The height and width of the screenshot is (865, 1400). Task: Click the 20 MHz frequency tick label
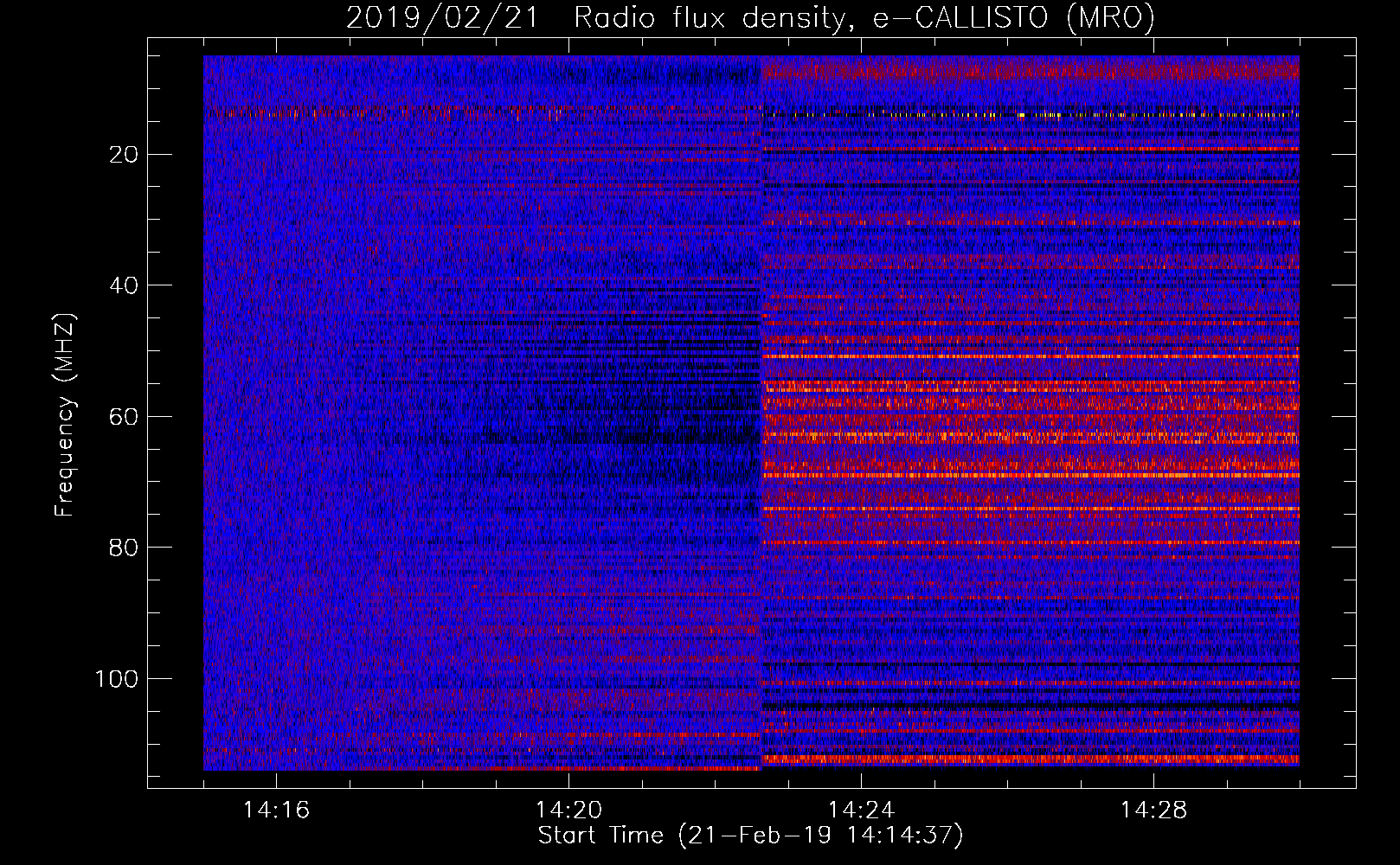[x=124, y=155]
